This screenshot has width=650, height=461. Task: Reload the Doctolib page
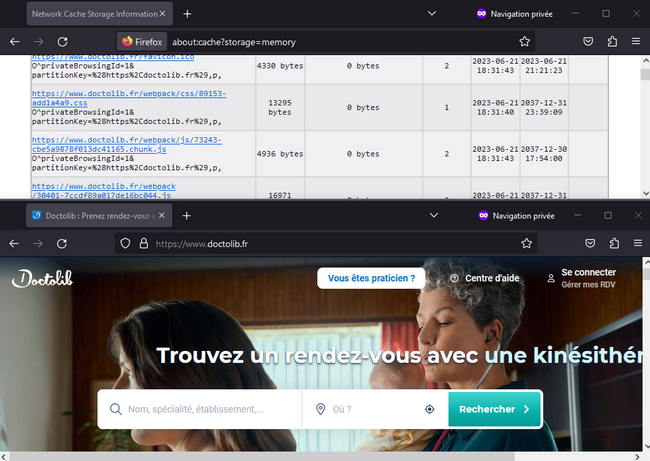[x=62, y=243]
